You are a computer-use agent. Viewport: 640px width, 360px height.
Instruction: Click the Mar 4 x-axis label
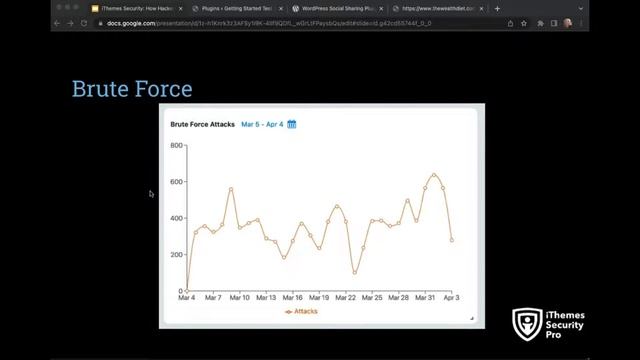coord(187,298)
